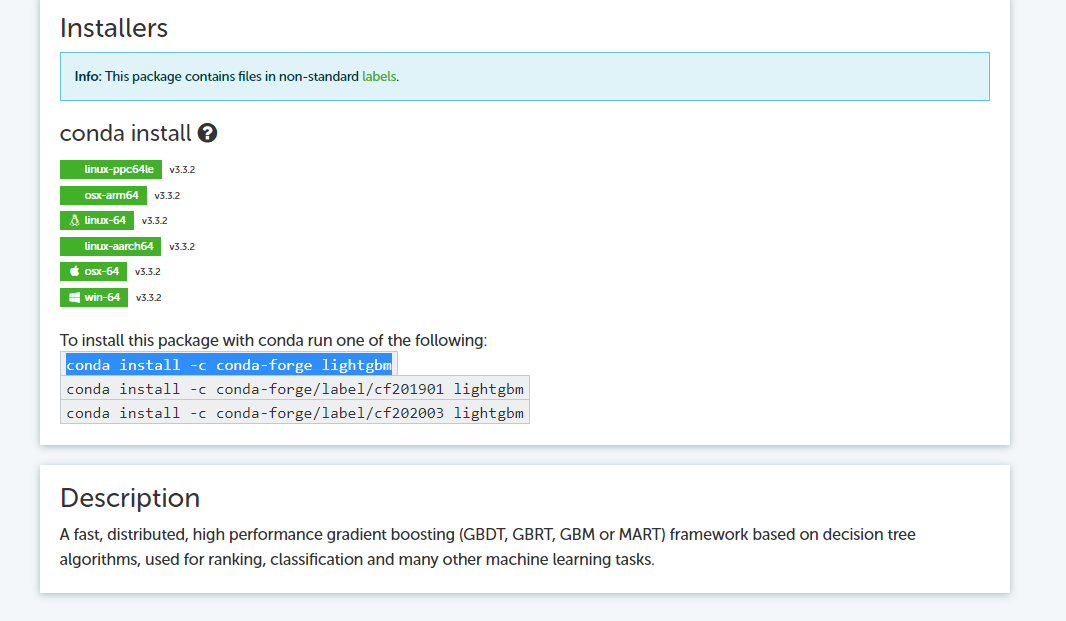This screenshot has width=1066, height=621.
Task: Open the osx-arm64 platform badge
Action: tap(103, 195)
